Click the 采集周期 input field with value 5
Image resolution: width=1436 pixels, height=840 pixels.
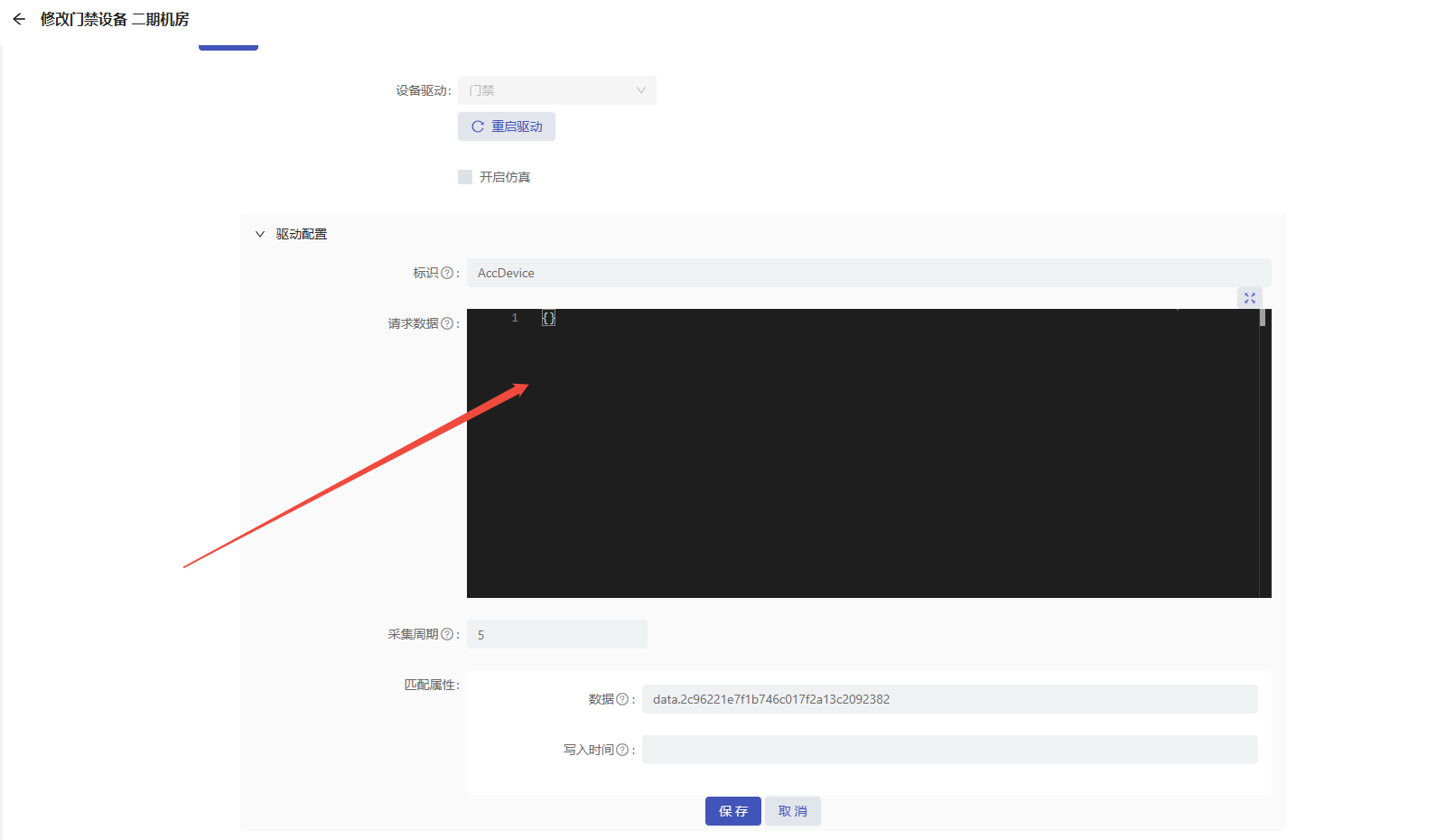click(557, 634)
